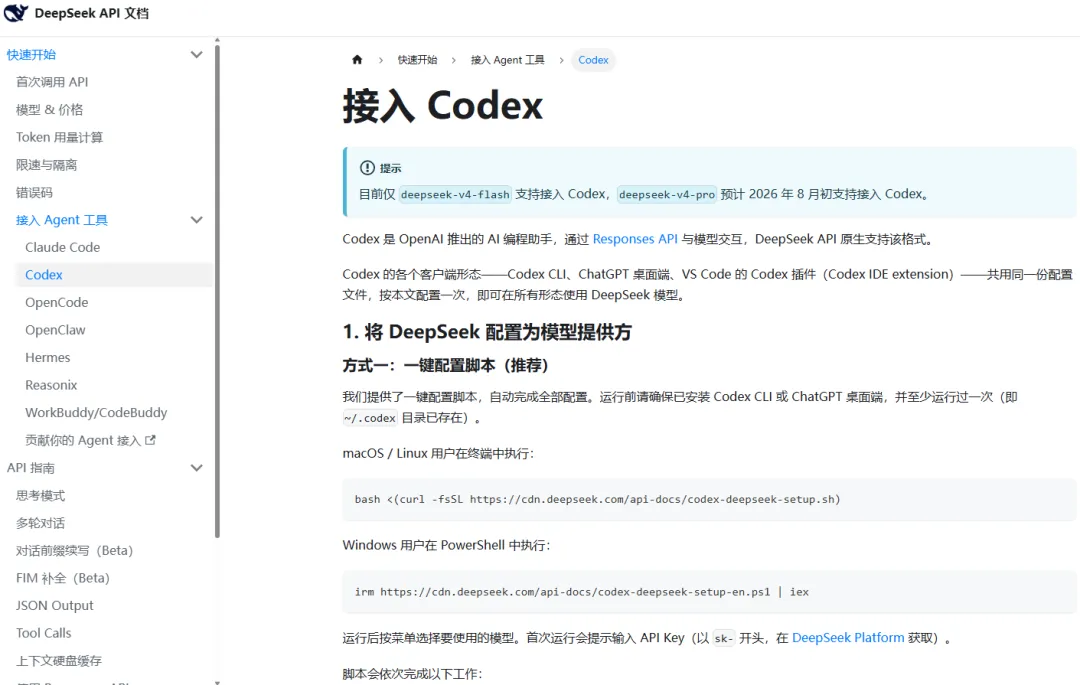The width and height of the screenshot is (1080, 685).
Task: Open 限速与隔离 page
Action: [x=47, y=165]
